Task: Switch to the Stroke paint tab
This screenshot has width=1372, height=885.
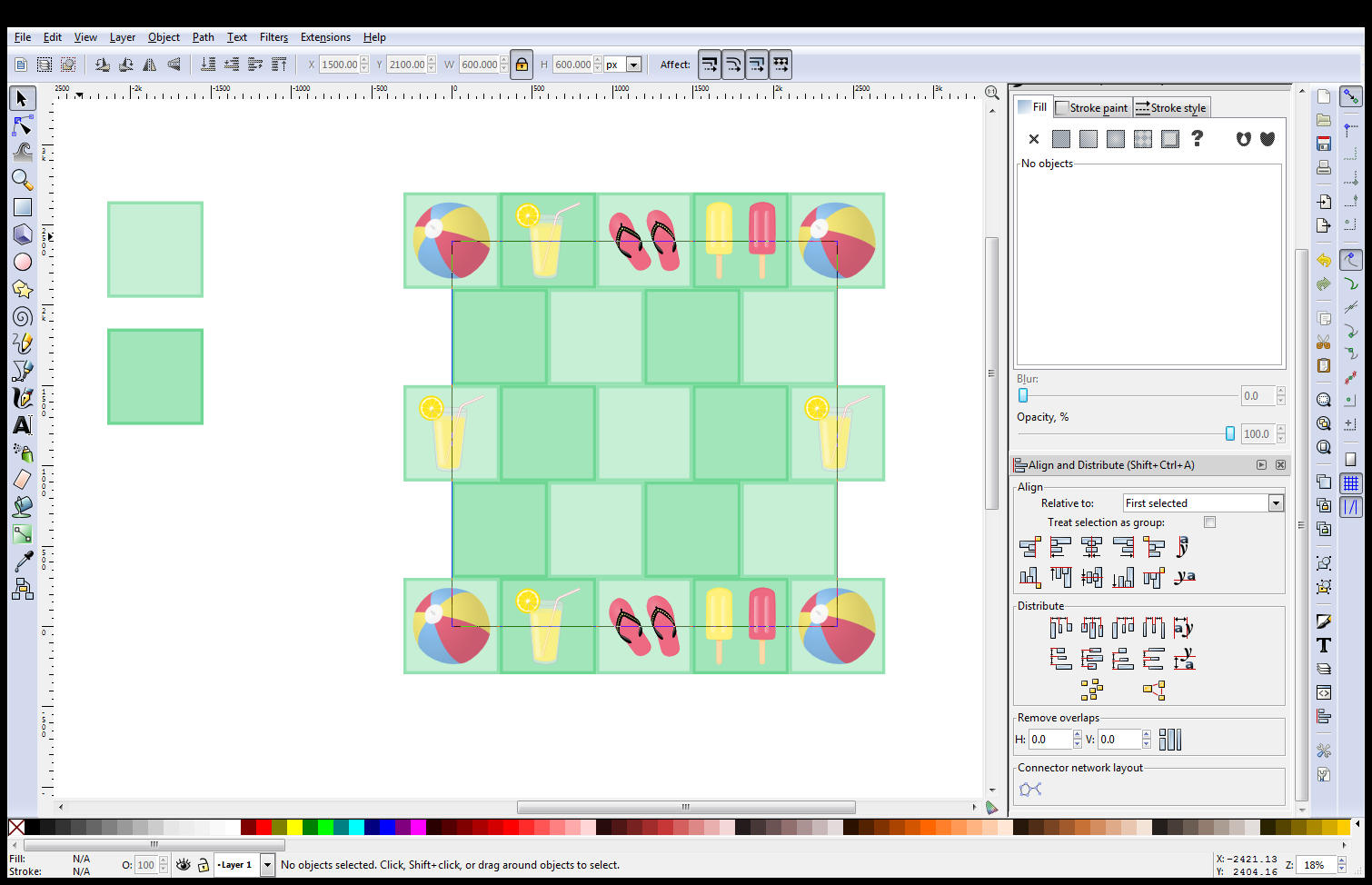Action: [x=1092, y=107]
